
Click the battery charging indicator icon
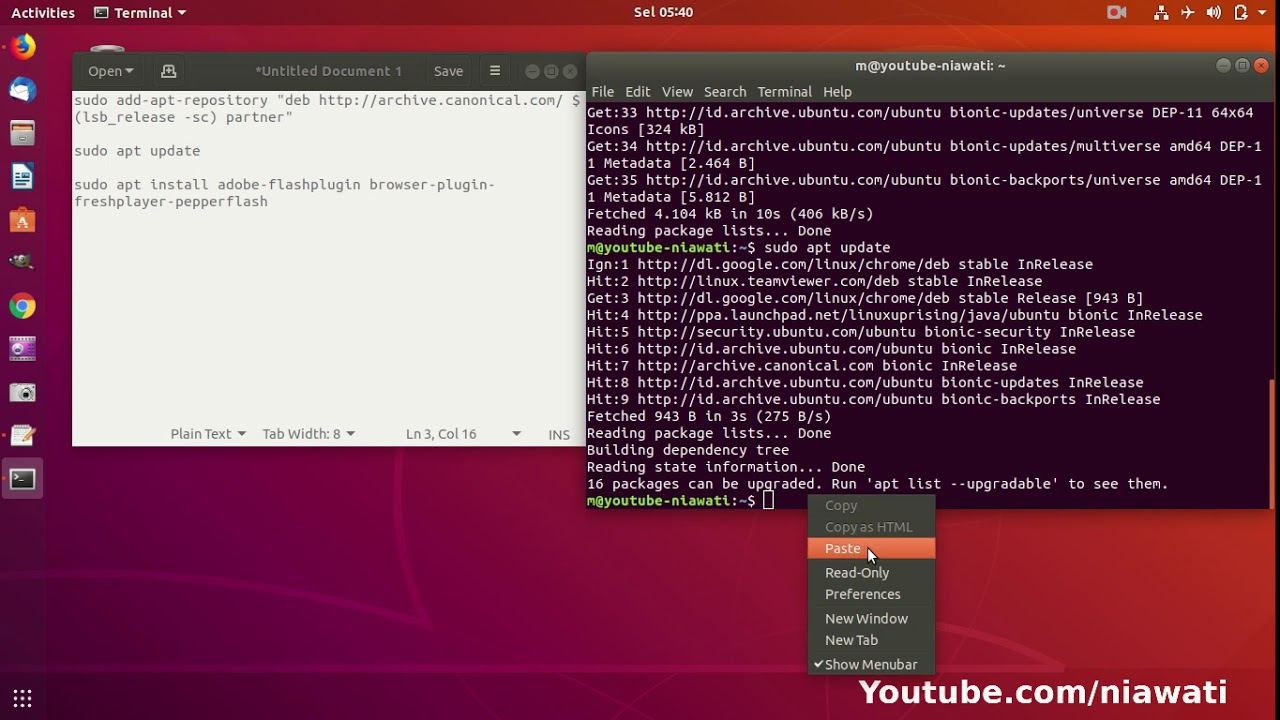1241,12
